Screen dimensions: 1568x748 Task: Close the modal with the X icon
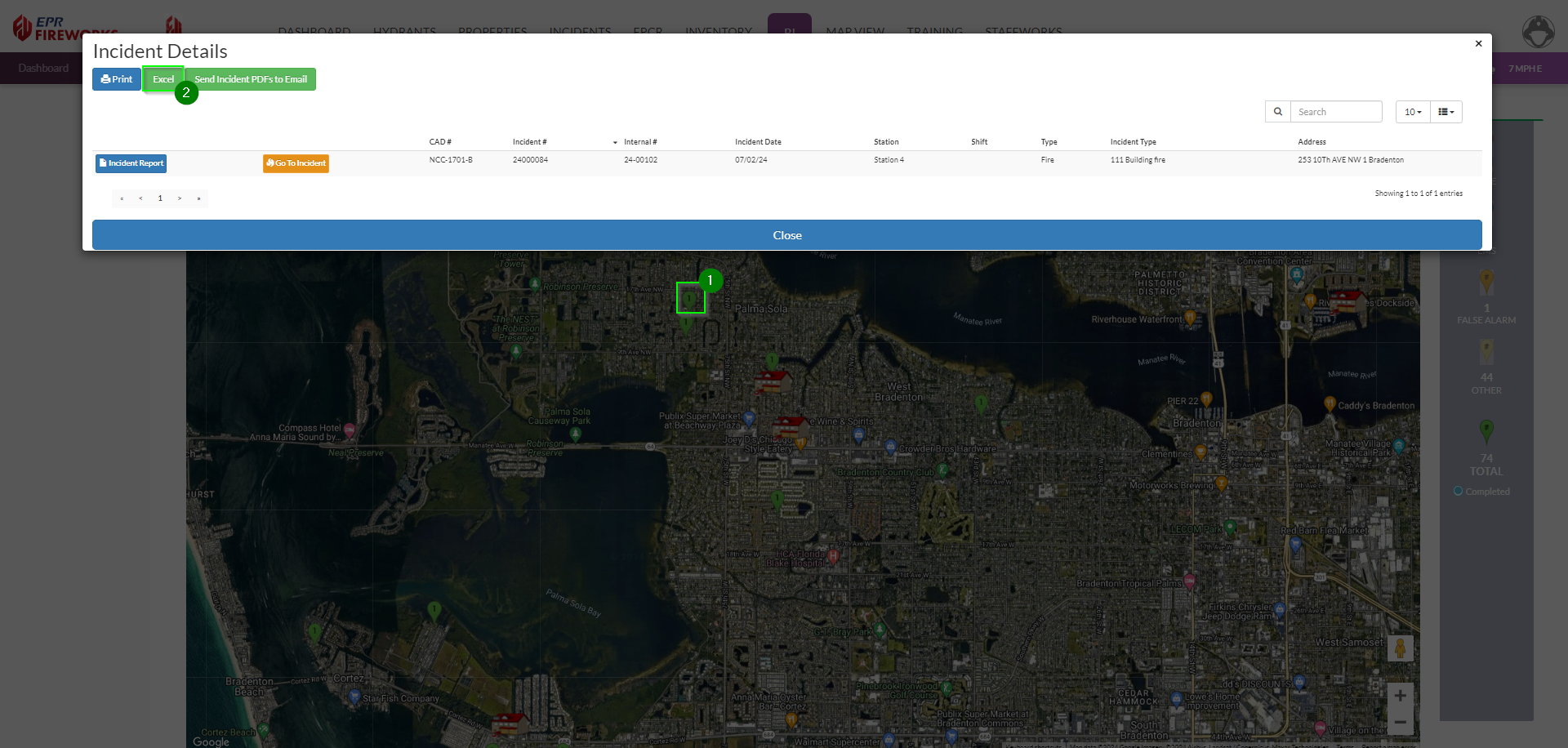click(x=1478, y=44)
